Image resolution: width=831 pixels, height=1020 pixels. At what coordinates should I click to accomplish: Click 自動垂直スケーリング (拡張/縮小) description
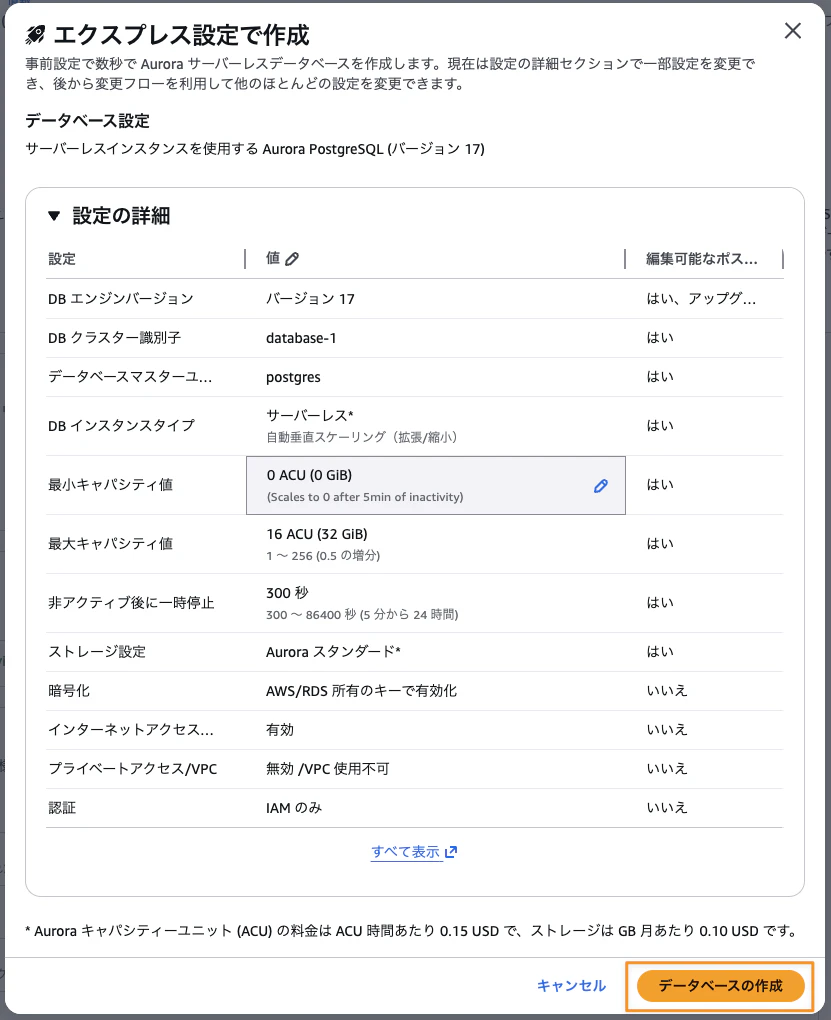pos(362,437)
